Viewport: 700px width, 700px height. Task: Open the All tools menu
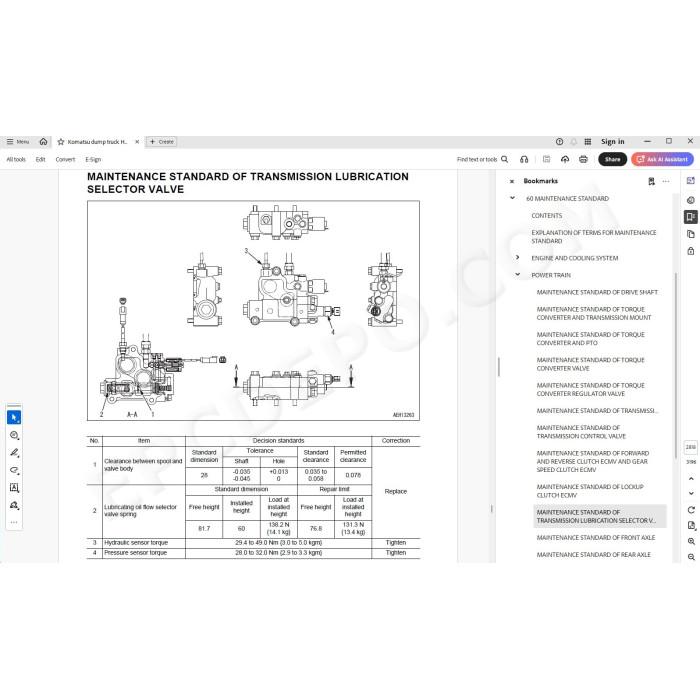pyautogui.click(x=16, y=159)
